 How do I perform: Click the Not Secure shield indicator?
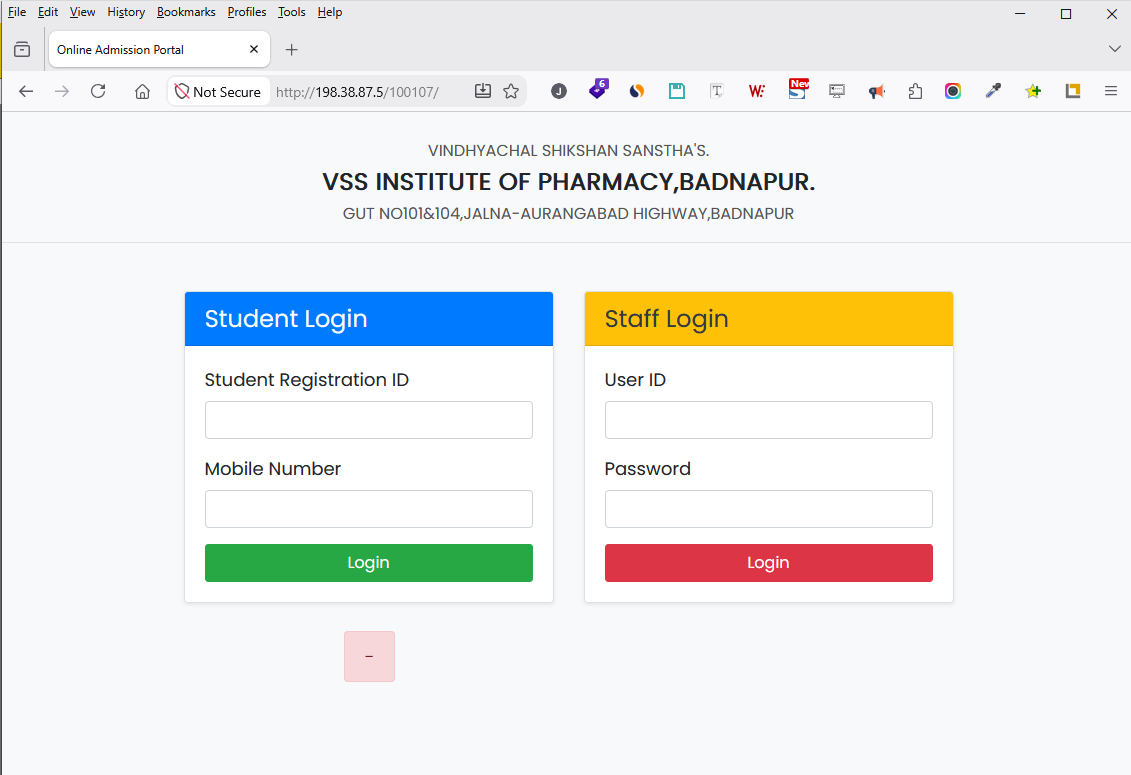tap(219, 92)
